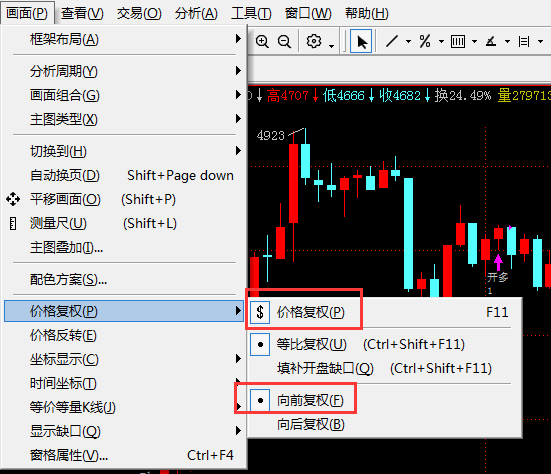Open the gear settings tool
Viewport: 551px width, 474px height.
pyautogui.click(x=313, y=41)
